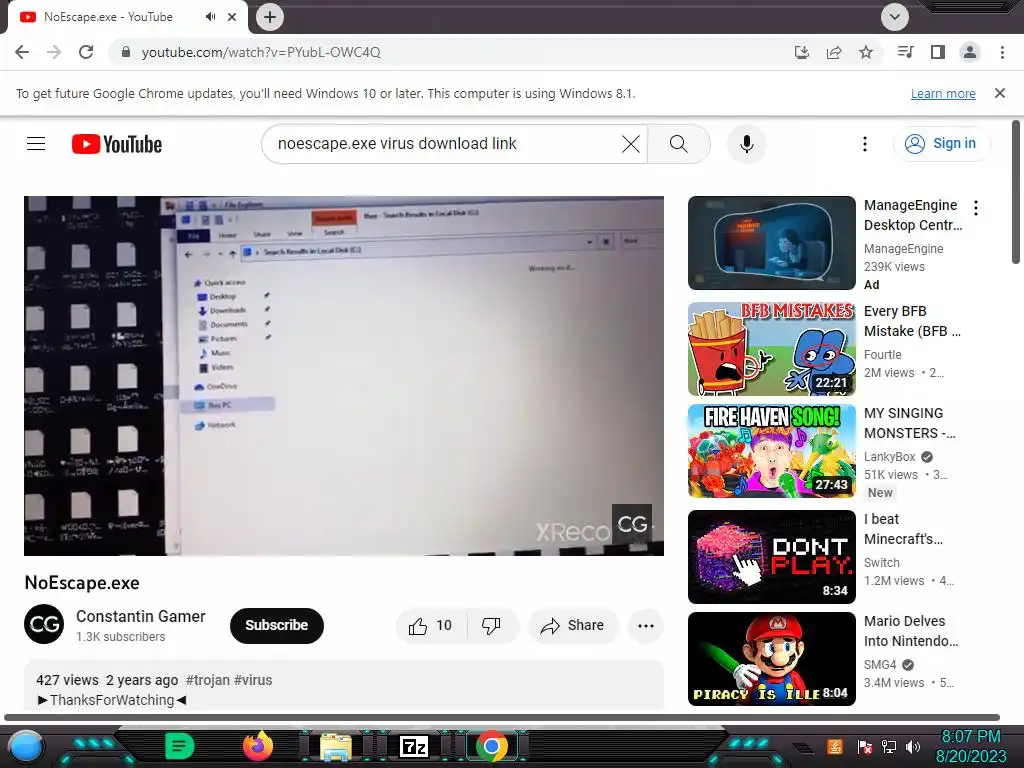Open the install/download page icon in address bar
1024x768 pixels.
[801, 52]
